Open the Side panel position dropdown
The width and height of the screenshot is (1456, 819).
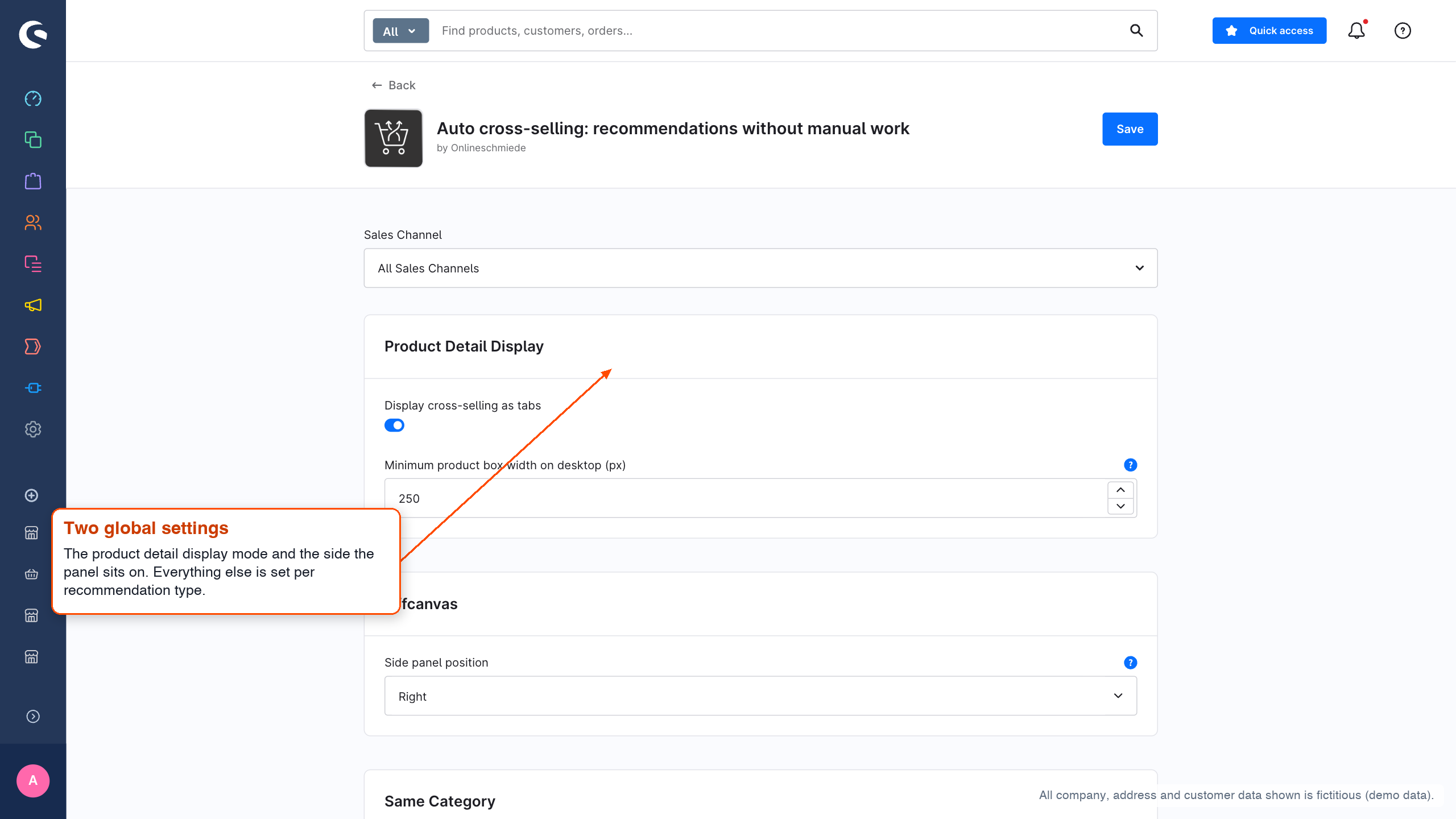760,696
